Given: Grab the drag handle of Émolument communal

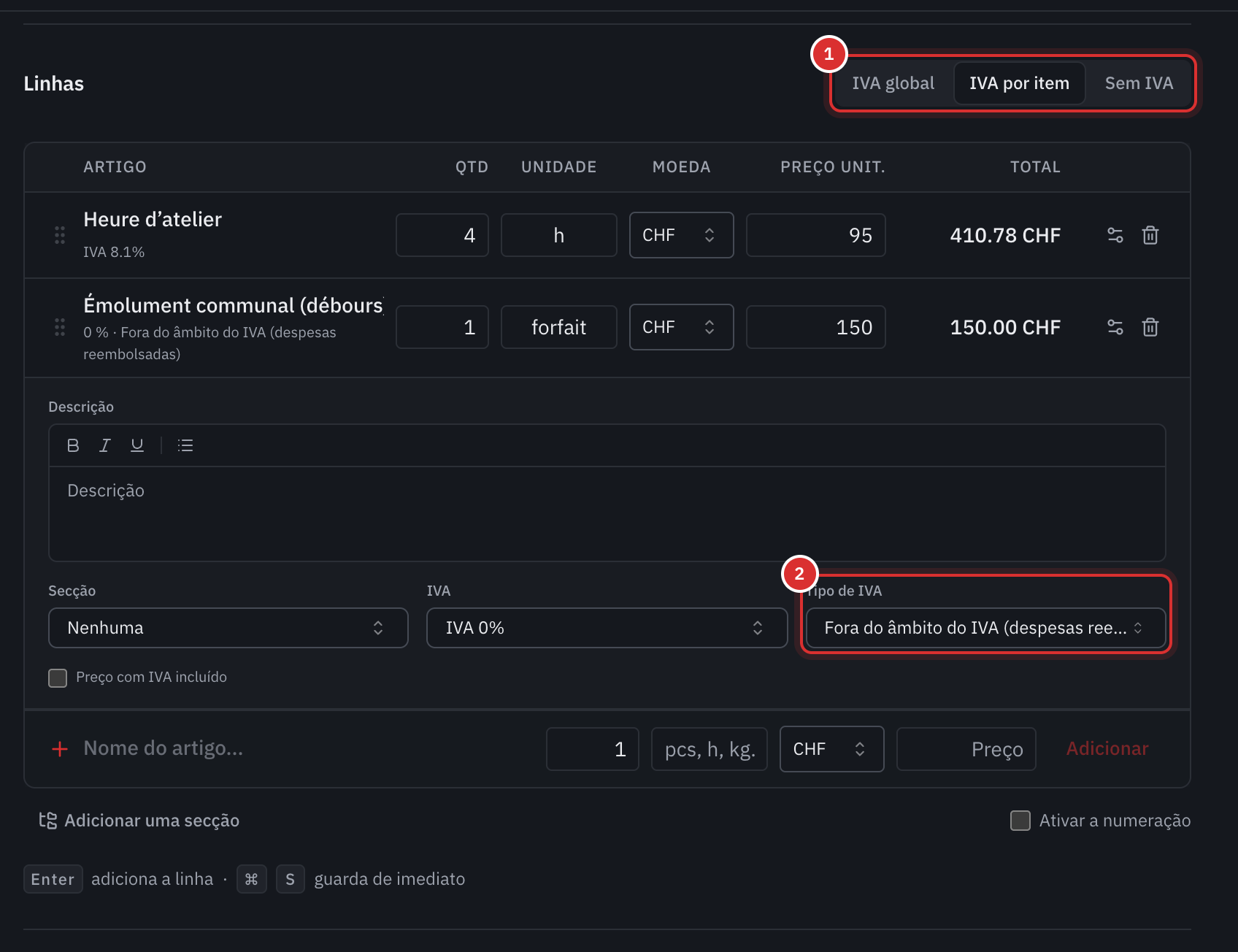Looking at the screenshot, I should 60,327.
